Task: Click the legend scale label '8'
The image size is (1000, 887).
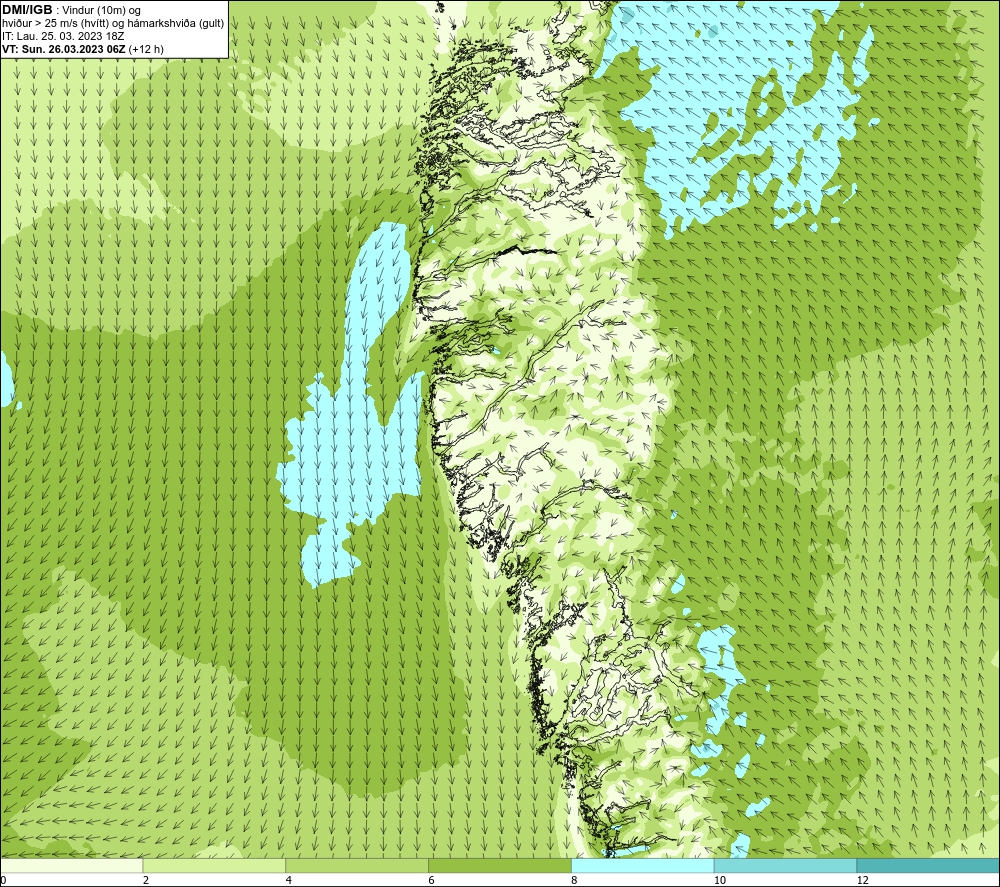Action: pos(575,880)
